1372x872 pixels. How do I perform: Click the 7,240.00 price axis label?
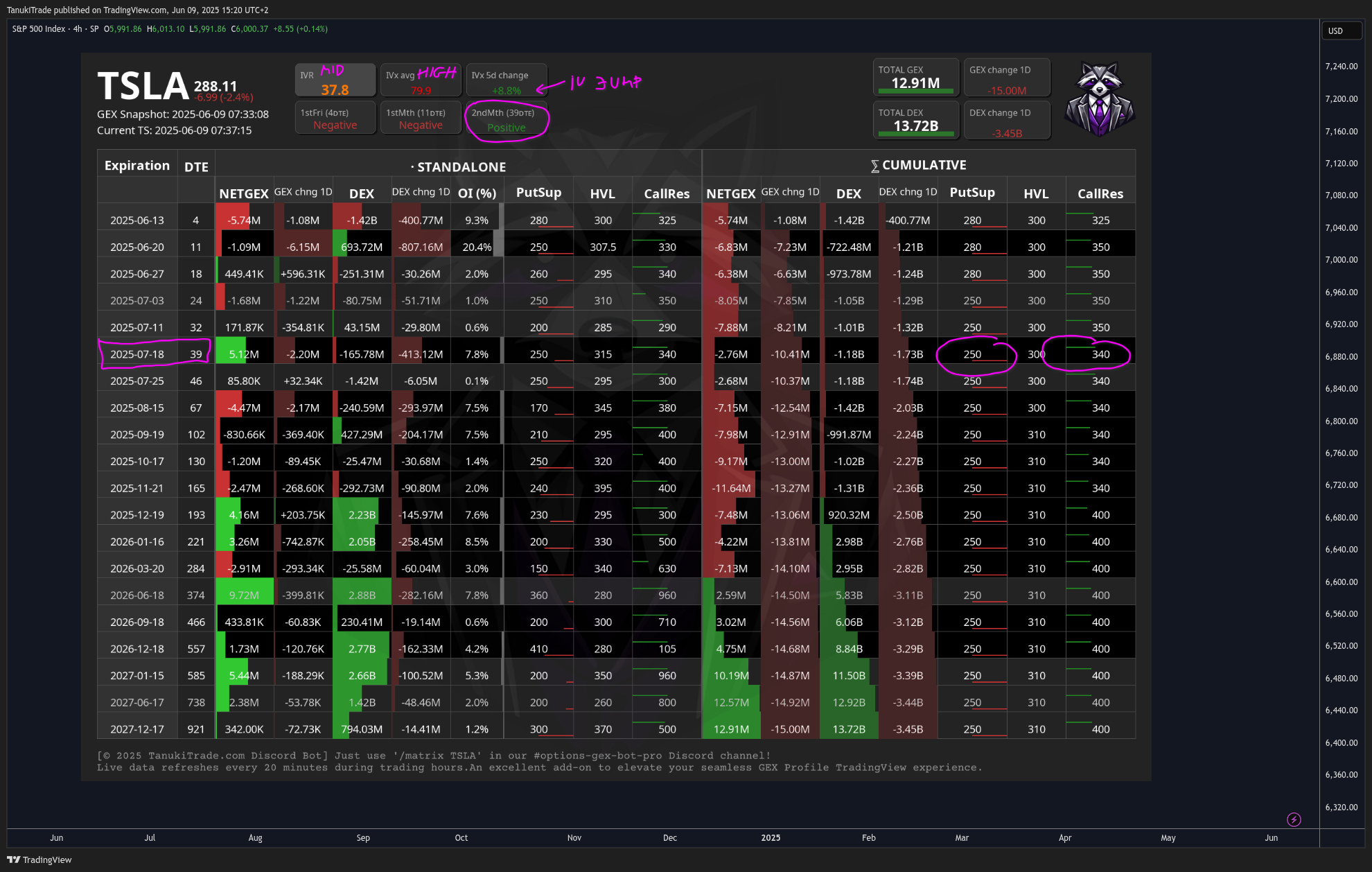[x=1341, y=67]
